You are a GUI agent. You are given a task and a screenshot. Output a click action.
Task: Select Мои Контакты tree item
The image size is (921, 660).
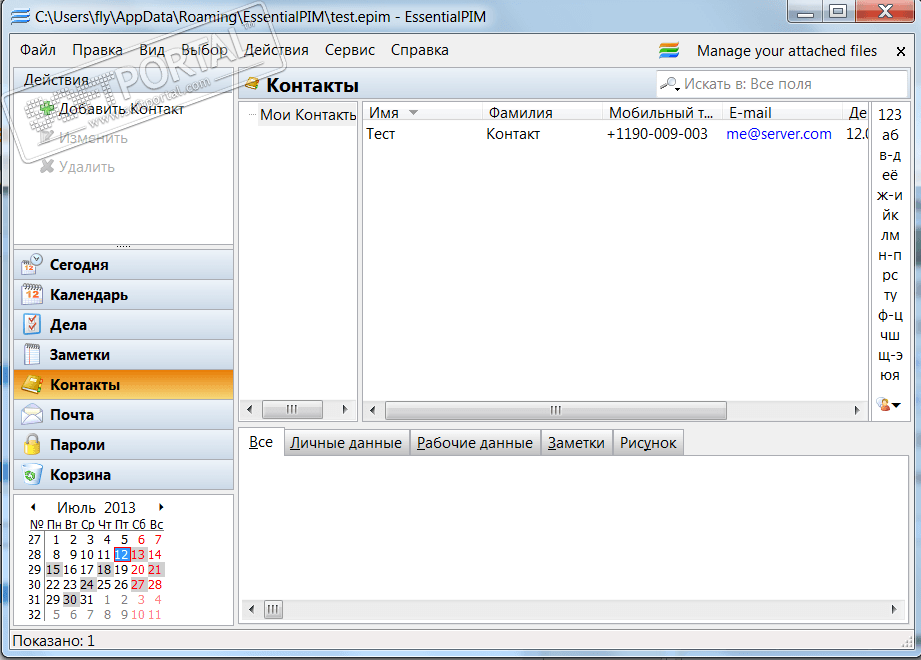coord(308,115)
